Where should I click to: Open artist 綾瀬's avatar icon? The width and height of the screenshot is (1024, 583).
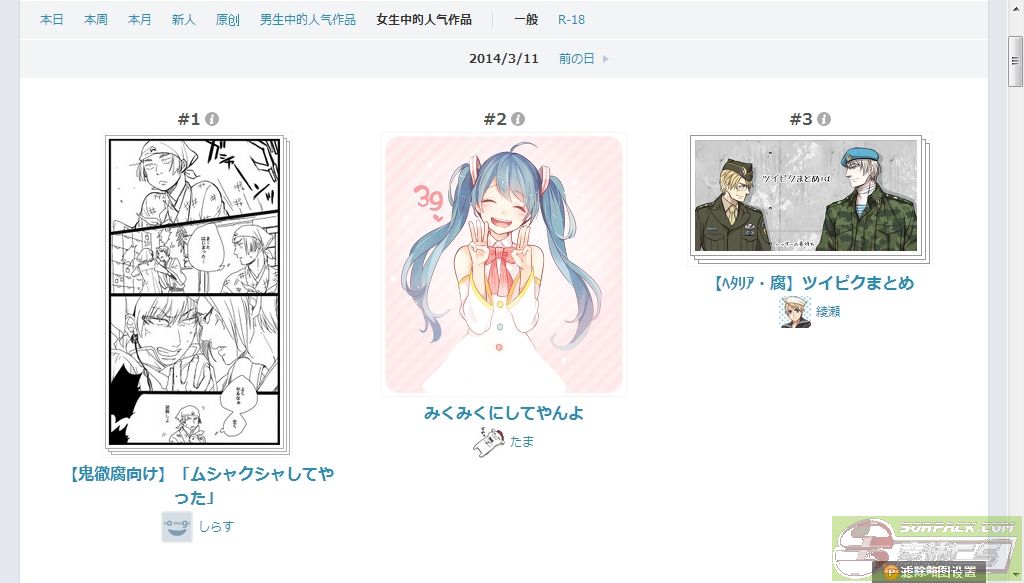point(795,311)
